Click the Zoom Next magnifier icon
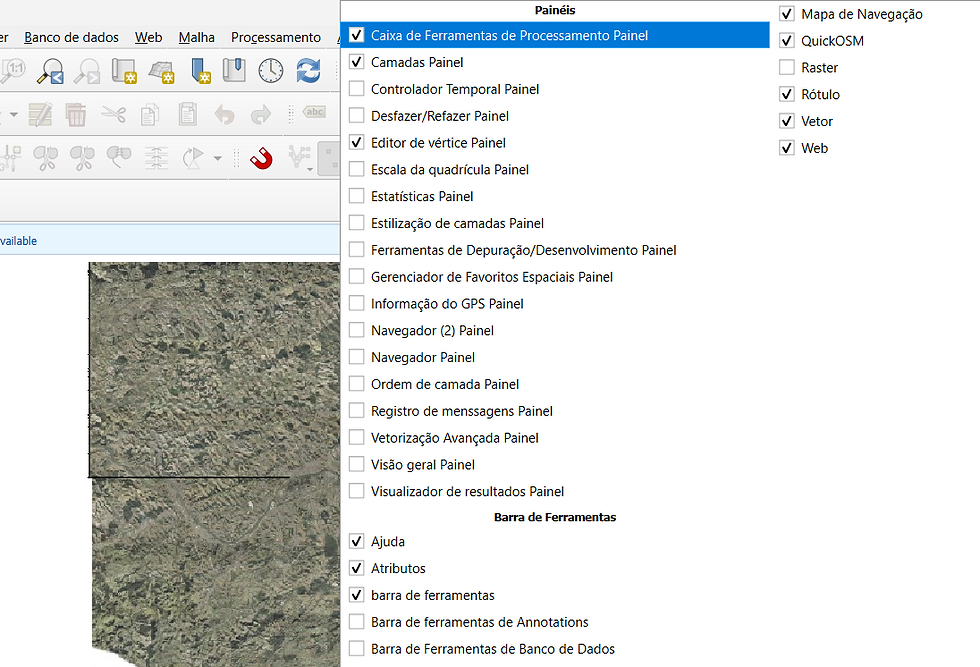Viewport: 980px width, 667px height. 87,71
